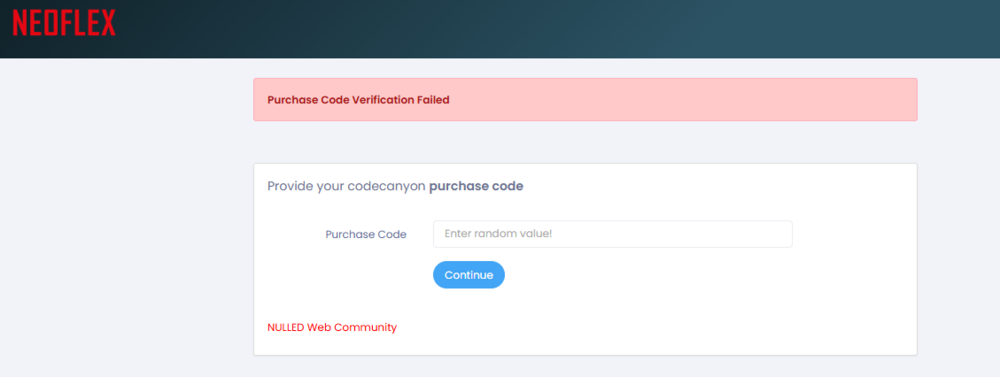
Task: Submit the purchase code with Continue
Action: coord(469,275)
